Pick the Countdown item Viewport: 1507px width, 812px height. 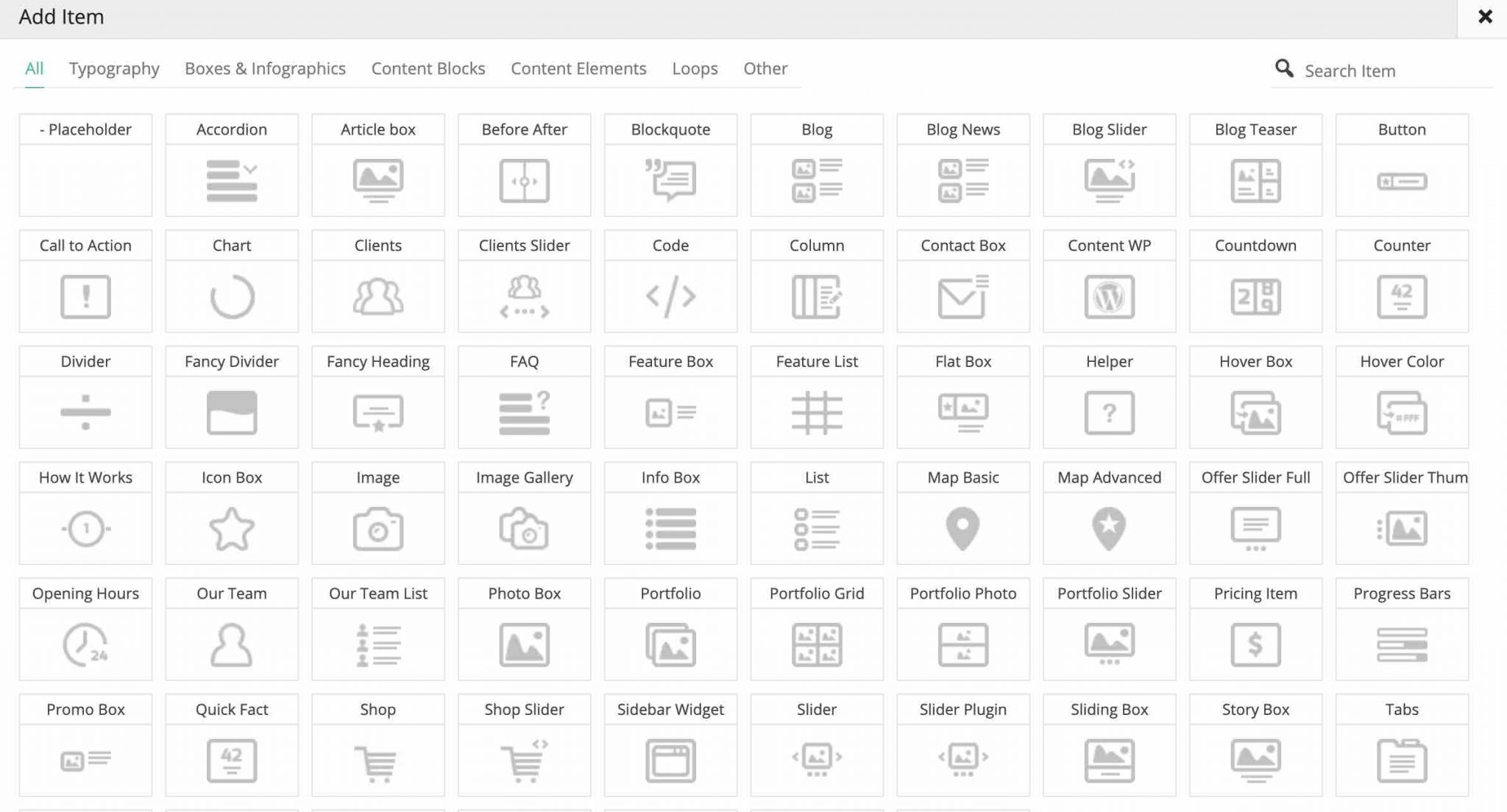pos(1255,296)
